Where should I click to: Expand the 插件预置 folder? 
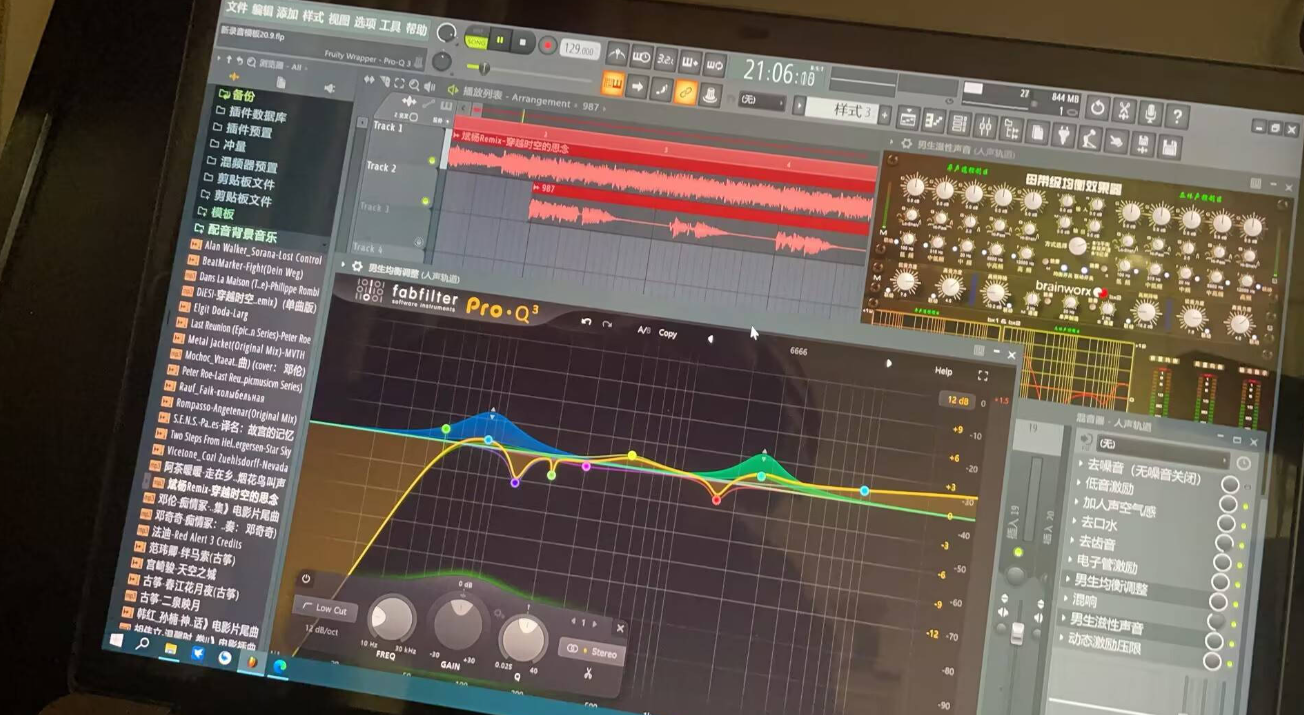pos(242,129)
